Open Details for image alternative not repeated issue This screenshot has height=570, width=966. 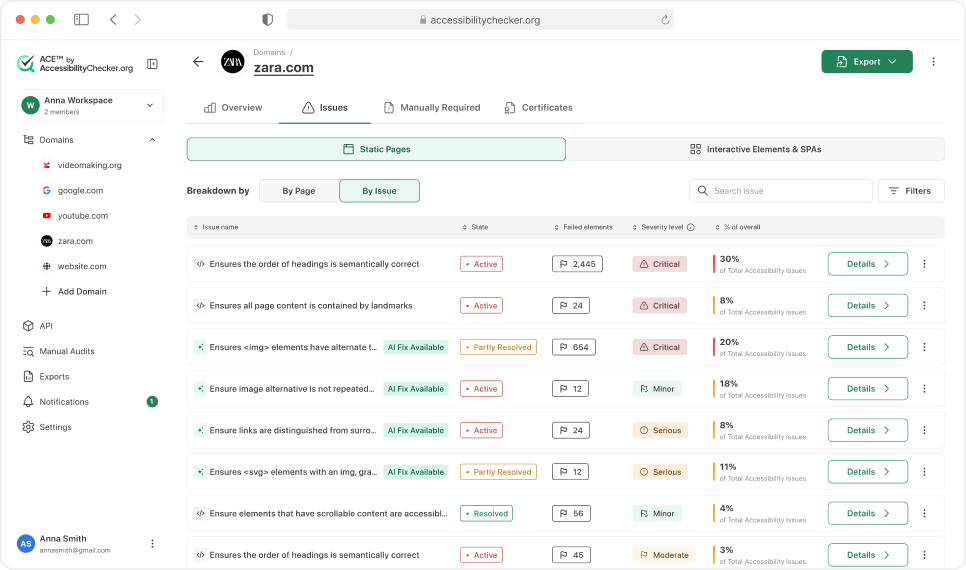(x=867, y=389)
